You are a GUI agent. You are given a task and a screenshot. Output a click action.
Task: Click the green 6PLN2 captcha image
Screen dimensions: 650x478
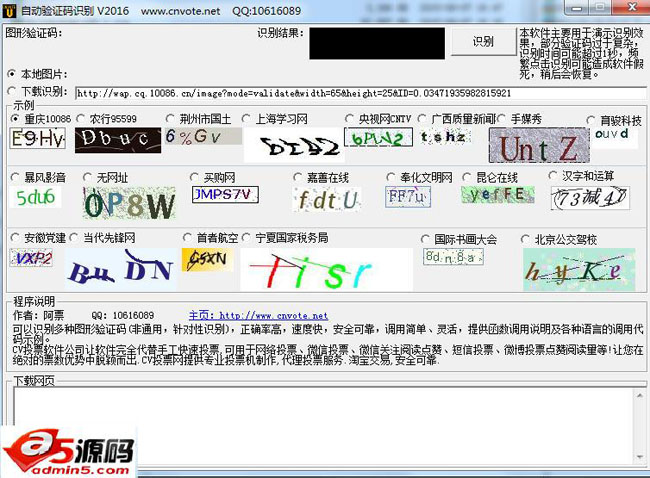coord(378,137)
